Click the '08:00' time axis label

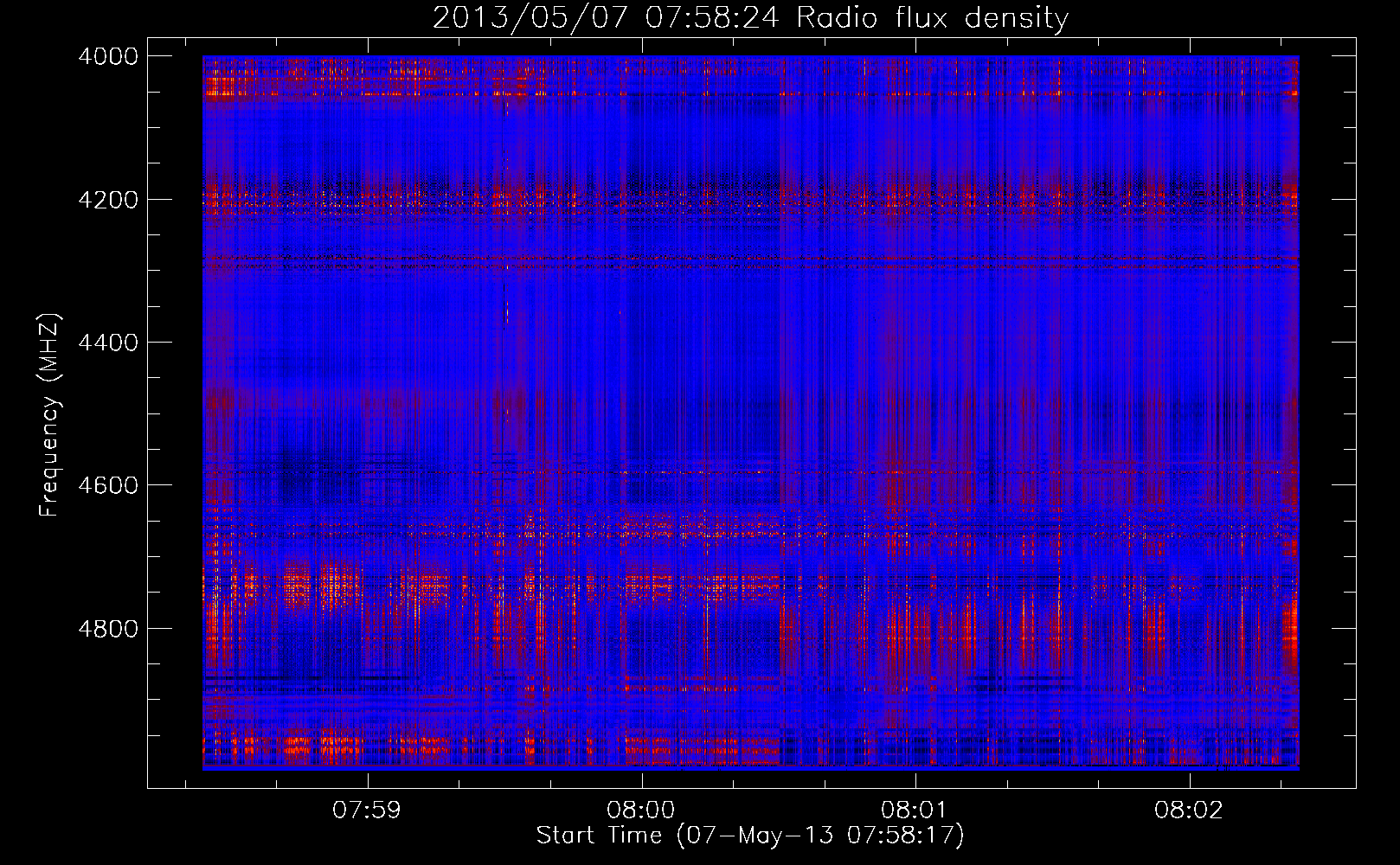[x=641, y=811]
